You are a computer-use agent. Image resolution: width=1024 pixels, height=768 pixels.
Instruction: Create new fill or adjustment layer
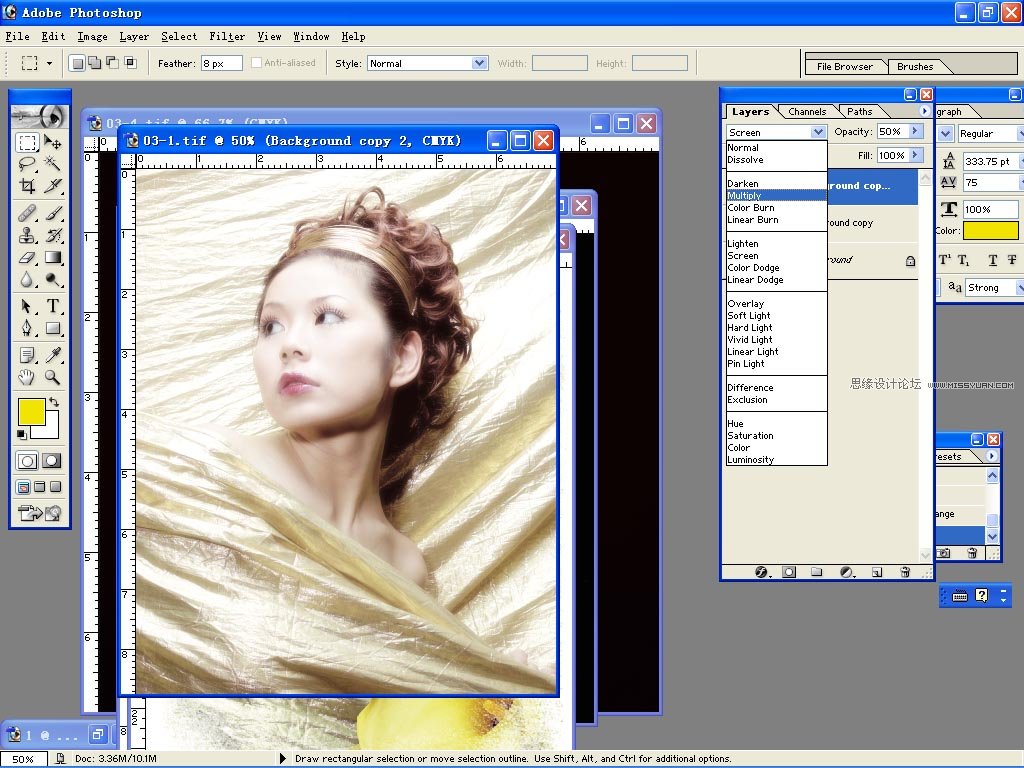point(846,572)
